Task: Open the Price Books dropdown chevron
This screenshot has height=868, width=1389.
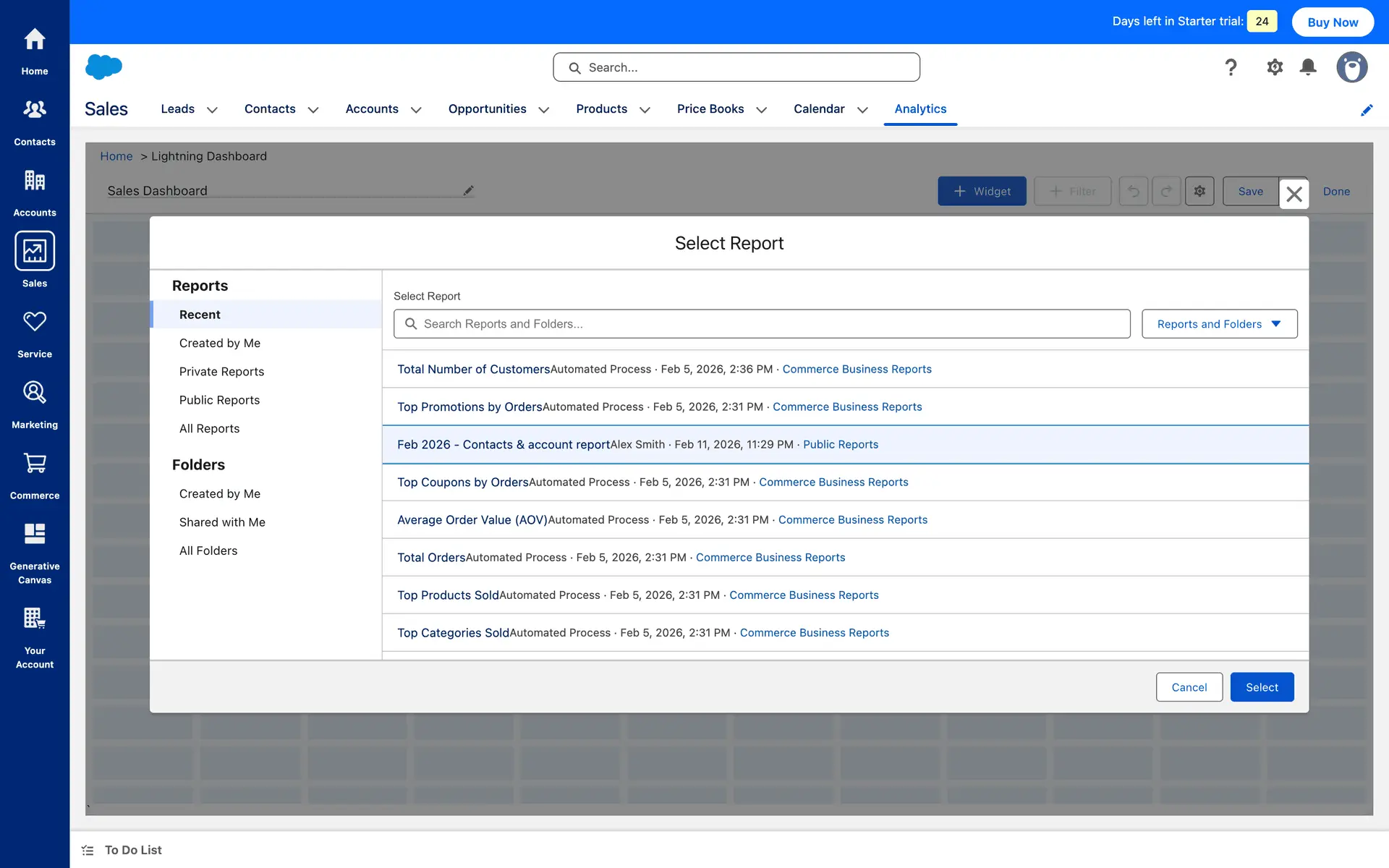Action: 761,110
